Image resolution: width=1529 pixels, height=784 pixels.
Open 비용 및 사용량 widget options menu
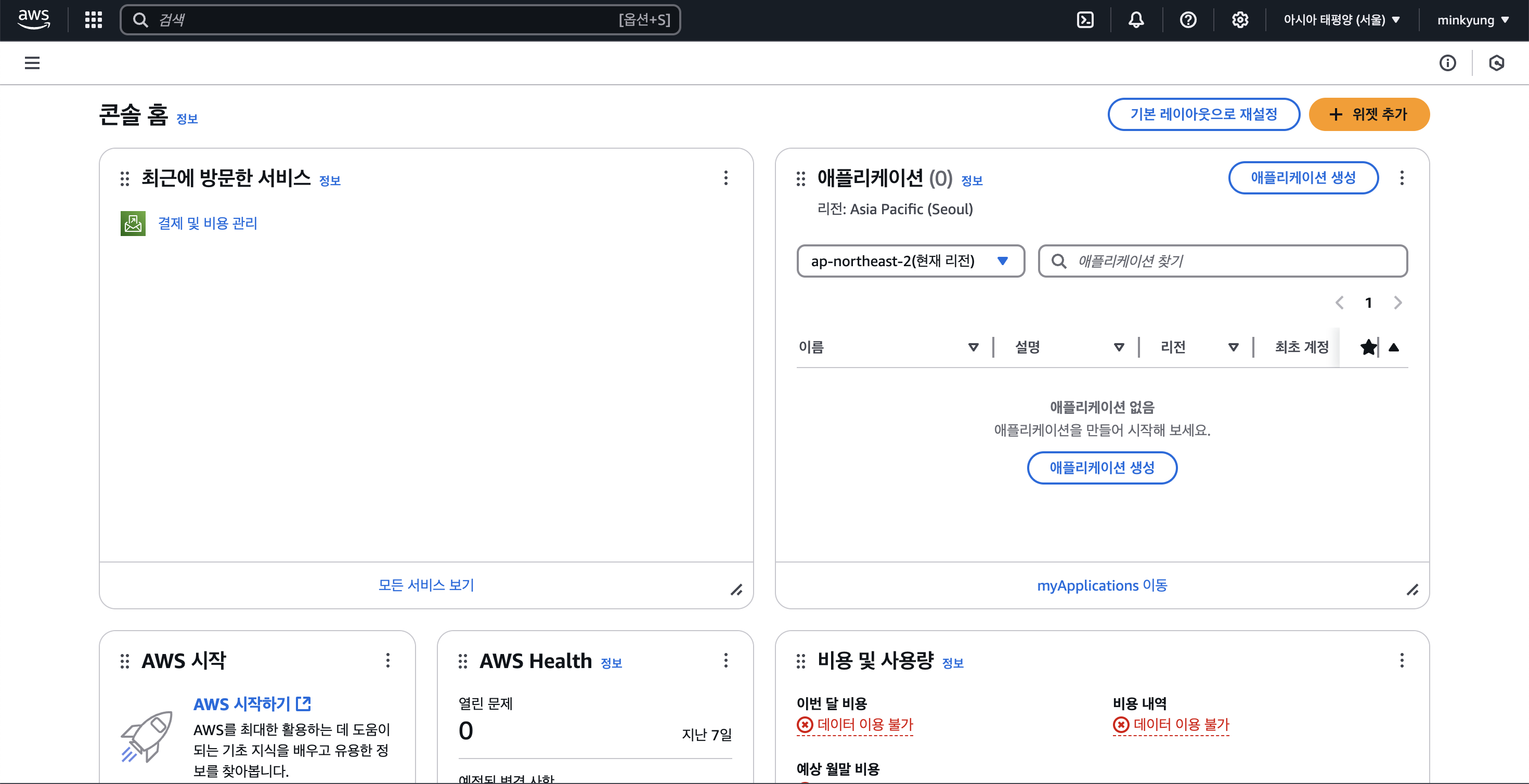point(1402,661)
